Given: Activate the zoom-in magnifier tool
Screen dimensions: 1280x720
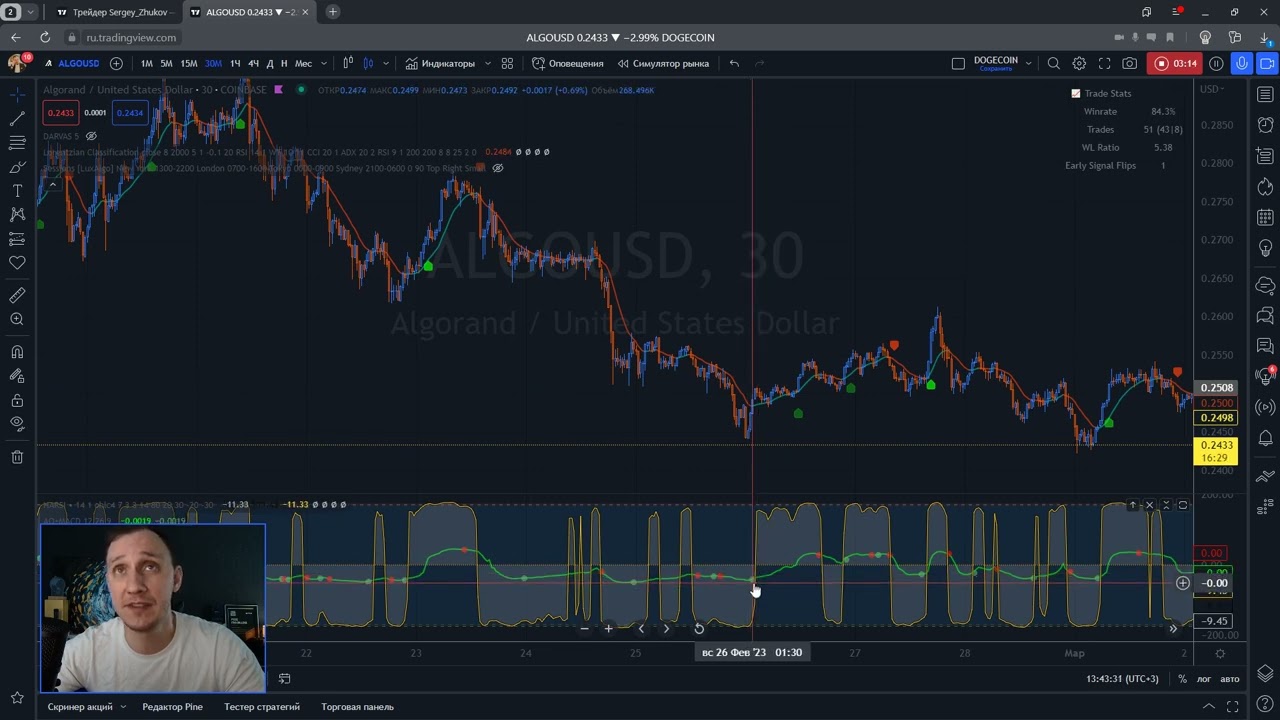Looking at the screenshot, I should [17, 319].
